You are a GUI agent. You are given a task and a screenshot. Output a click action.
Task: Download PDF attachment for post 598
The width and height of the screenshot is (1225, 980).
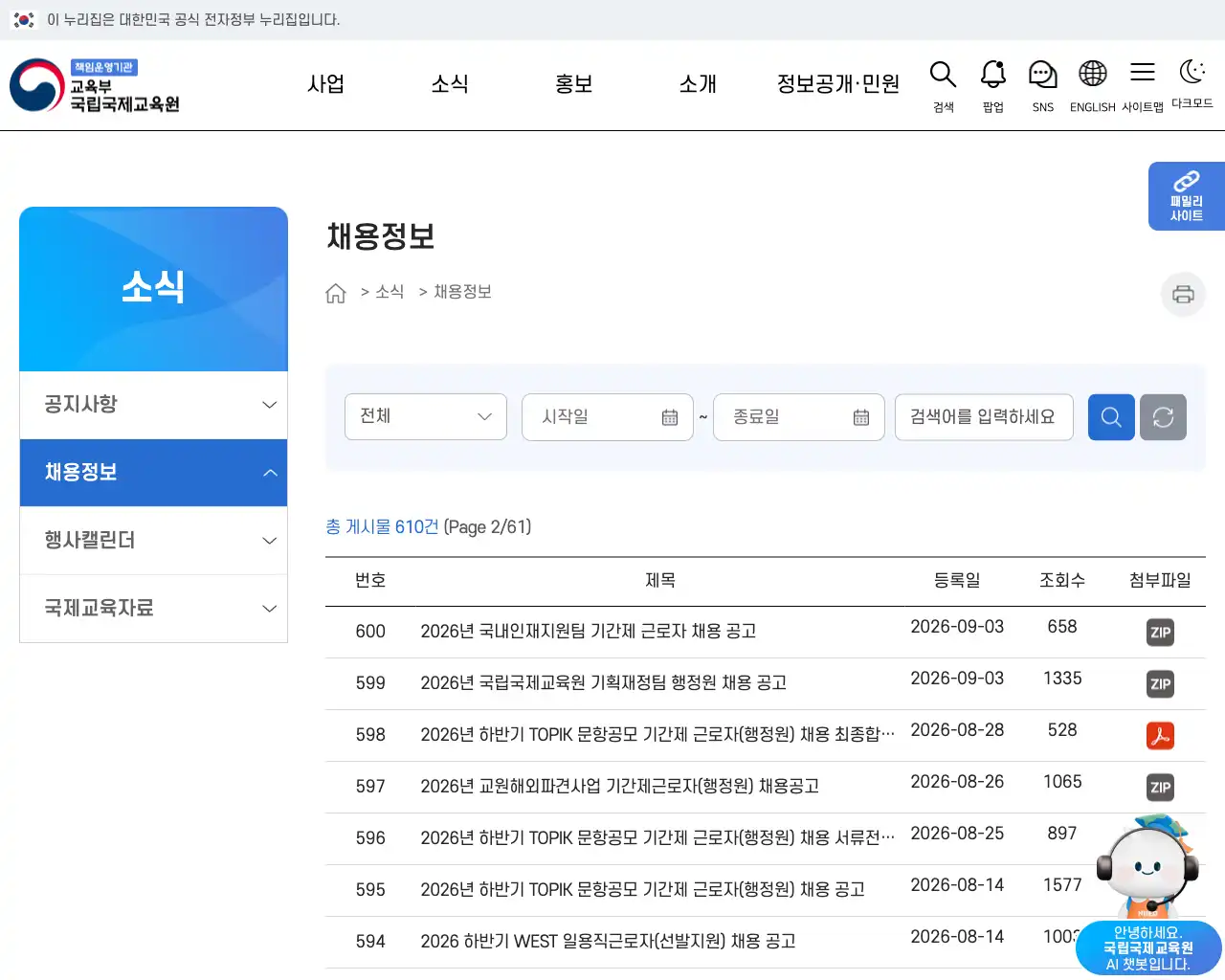(x=1160, y=735)
